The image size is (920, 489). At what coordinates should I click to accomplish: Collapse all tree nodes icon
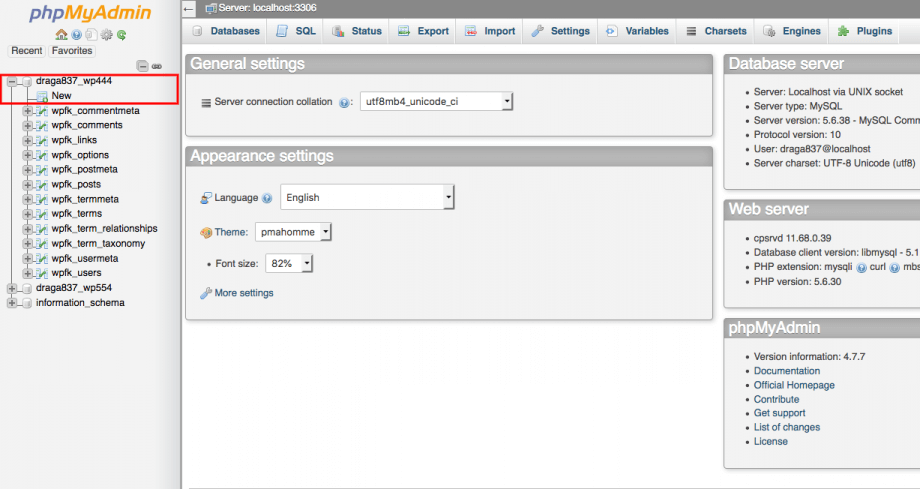142,66
